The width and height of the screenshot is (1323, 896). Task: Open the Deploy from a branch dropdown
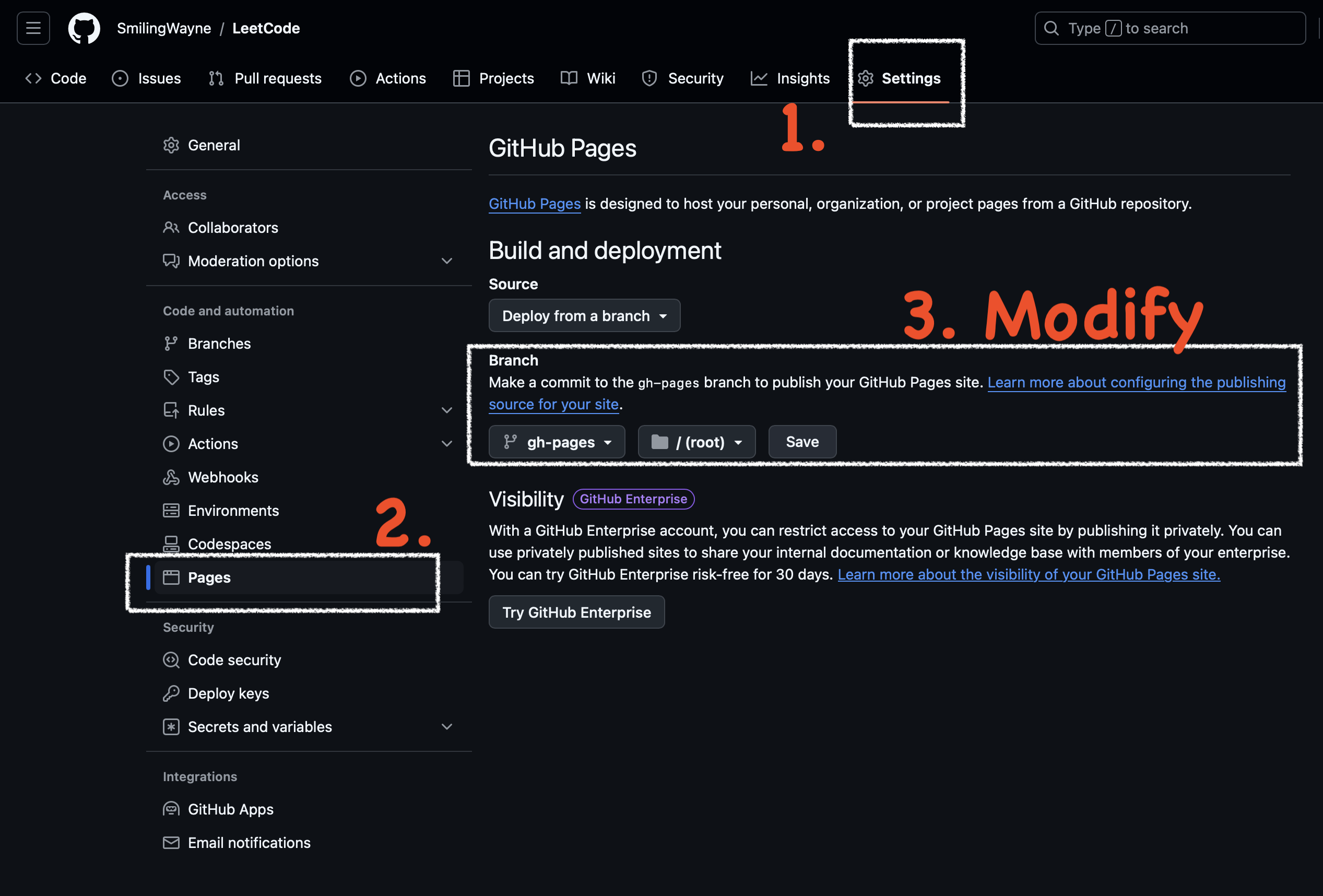tap(584, 315)
